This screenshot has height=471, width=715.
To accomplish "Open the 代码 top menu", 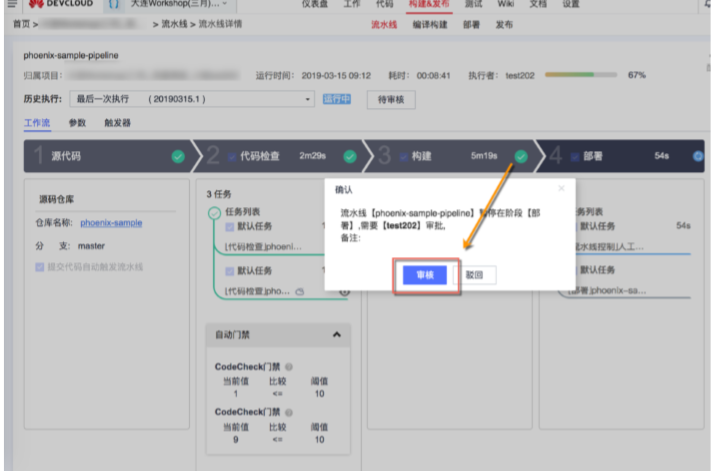I will coord(384,4).
